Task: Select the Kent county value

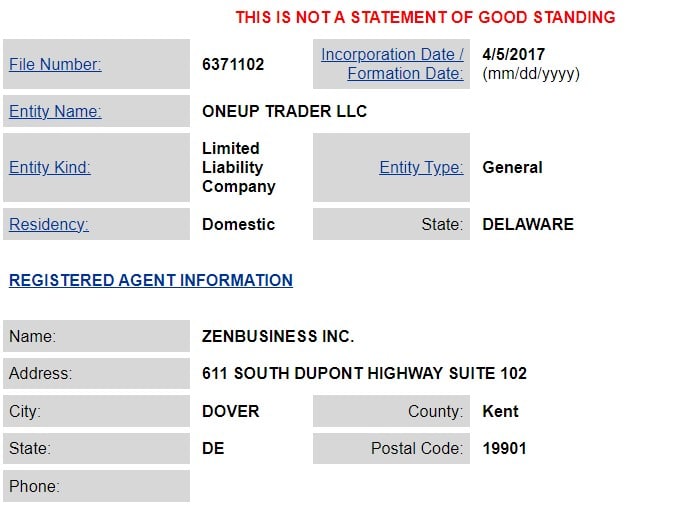Action: [500, 411]
